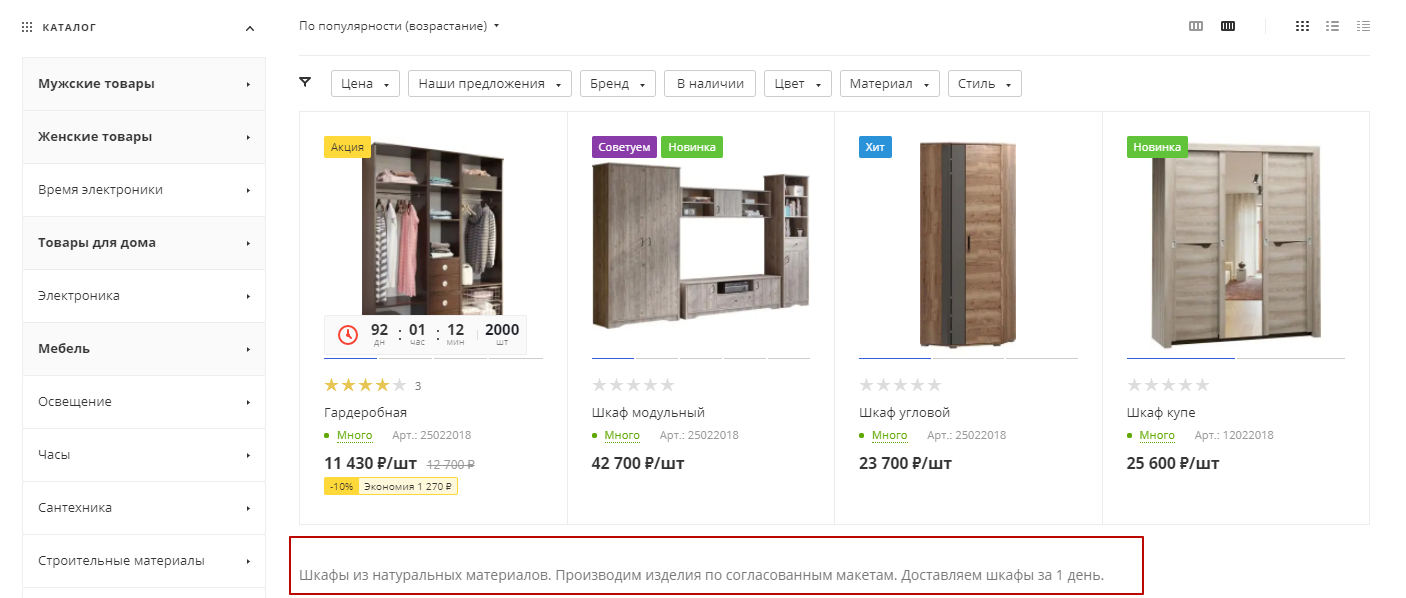Open sorting dropdown По популярности (возрастание)

point(399,26)
